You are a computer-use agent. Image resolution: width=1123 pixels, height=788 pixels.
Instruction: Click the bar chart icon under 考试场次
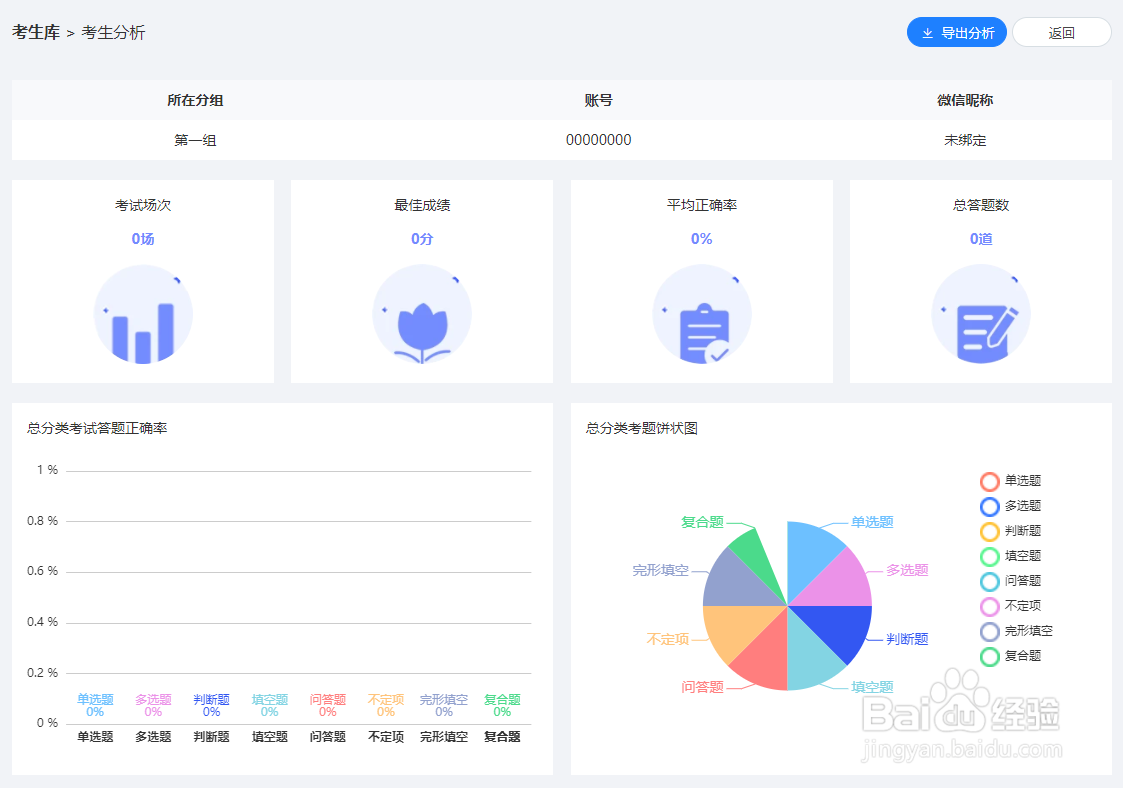tap(143, 314)
